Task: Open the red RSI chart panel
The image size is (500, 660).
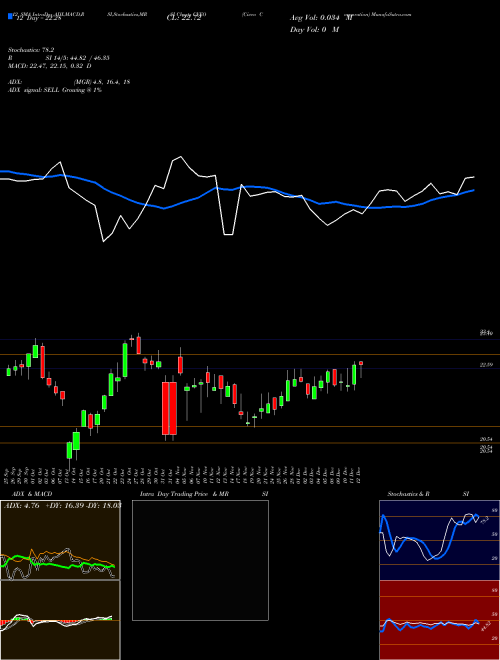Action: point(439,620)
